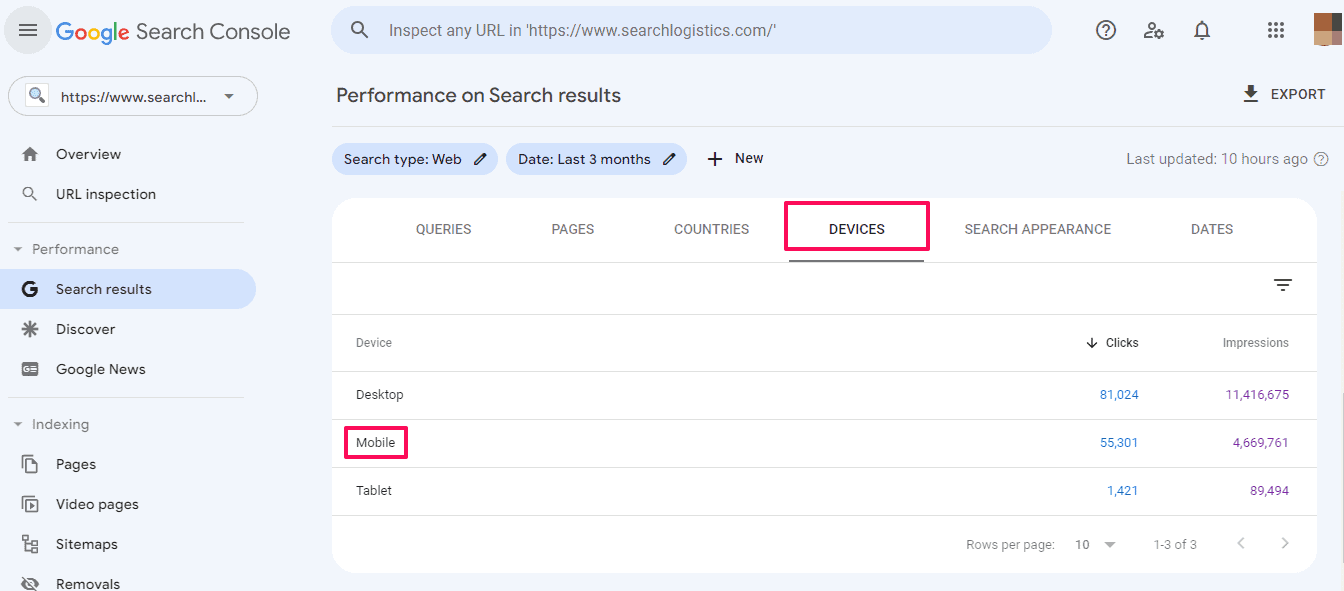
Task: Collapse the Indexing section
Action: pos(18,424)
